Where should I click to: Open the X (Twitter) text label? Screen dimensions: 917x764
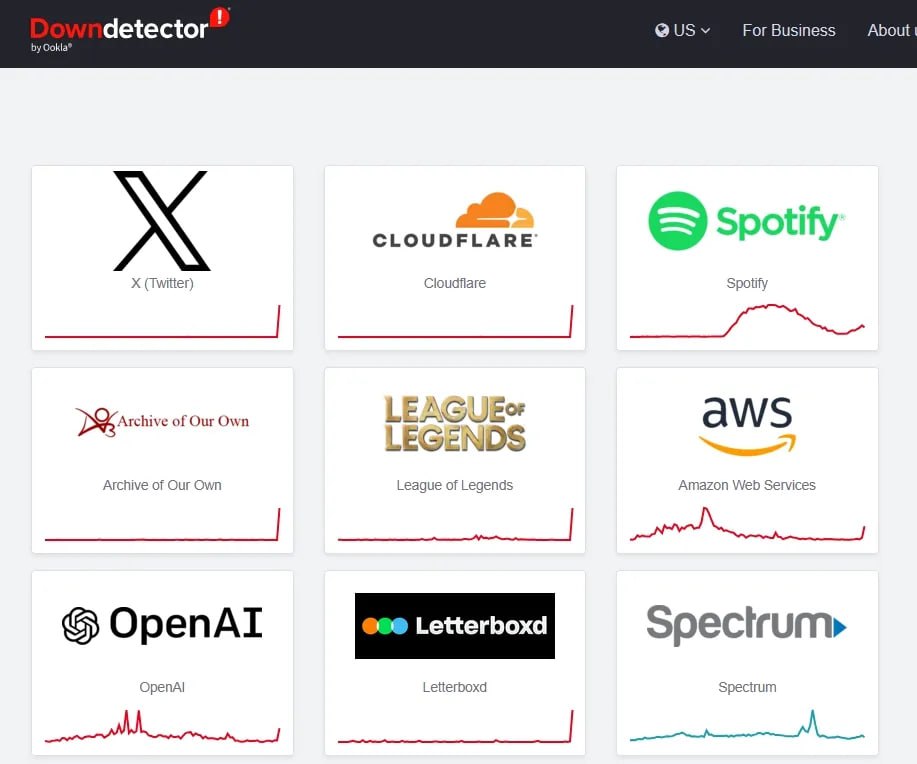(x=162, y=283)
